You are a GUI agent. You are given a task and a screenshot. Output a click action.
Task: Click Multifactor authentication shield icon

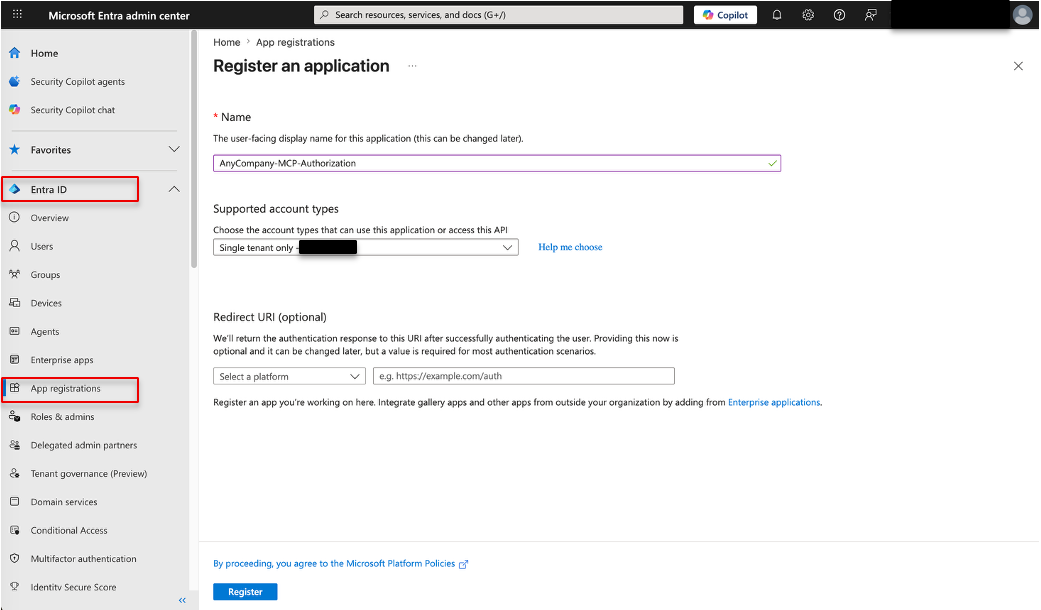coord(15,559)
